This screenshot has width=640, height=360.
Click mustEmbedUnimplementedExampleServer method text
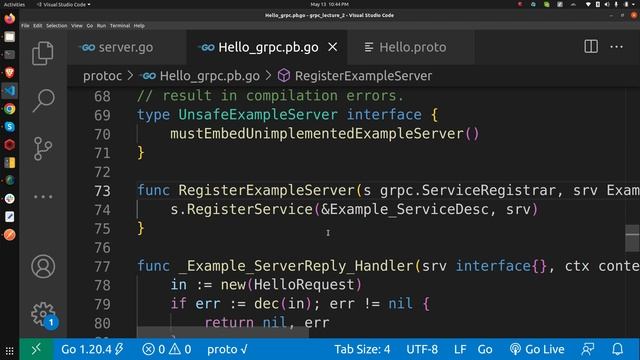[317, 133]
